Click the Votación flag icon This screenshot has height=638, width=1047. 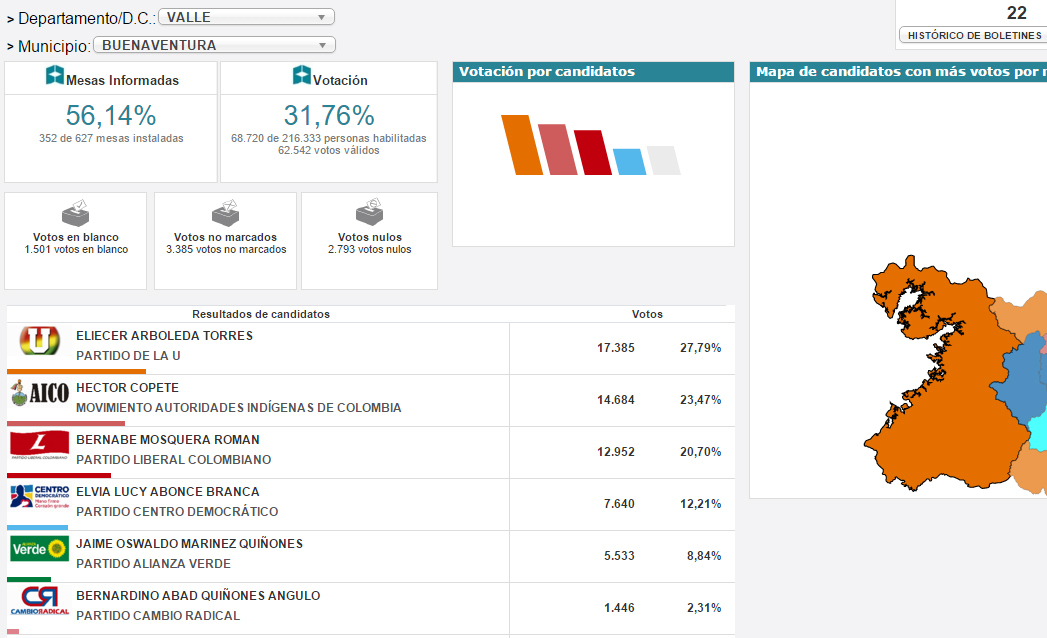coord(301,77)
